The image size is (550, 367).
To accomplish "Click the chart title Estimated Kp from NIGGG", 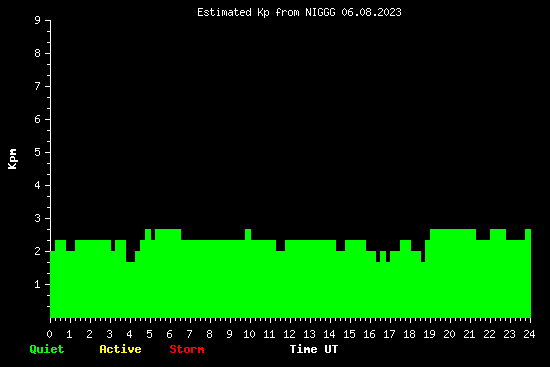I will pyautogui.click(x=299, y=12).
